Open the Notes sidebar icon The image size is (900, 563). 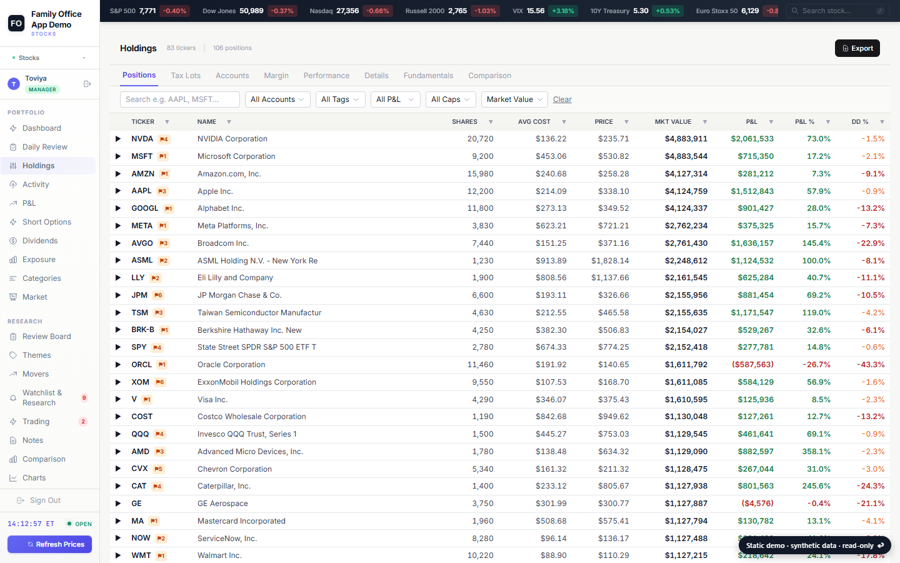point(13,440)
